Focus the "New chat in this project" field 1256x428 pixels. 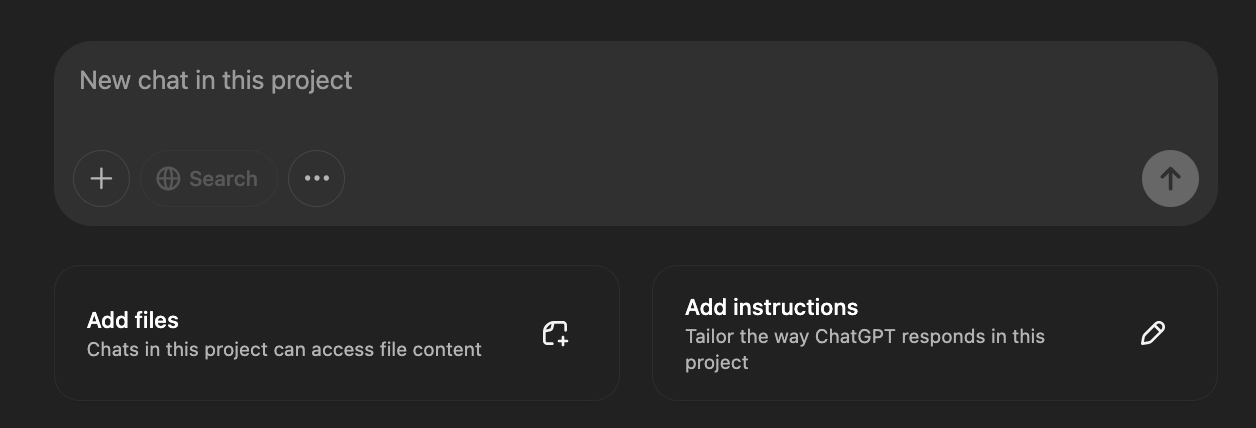pyautogui.click(x=600, y=100)
